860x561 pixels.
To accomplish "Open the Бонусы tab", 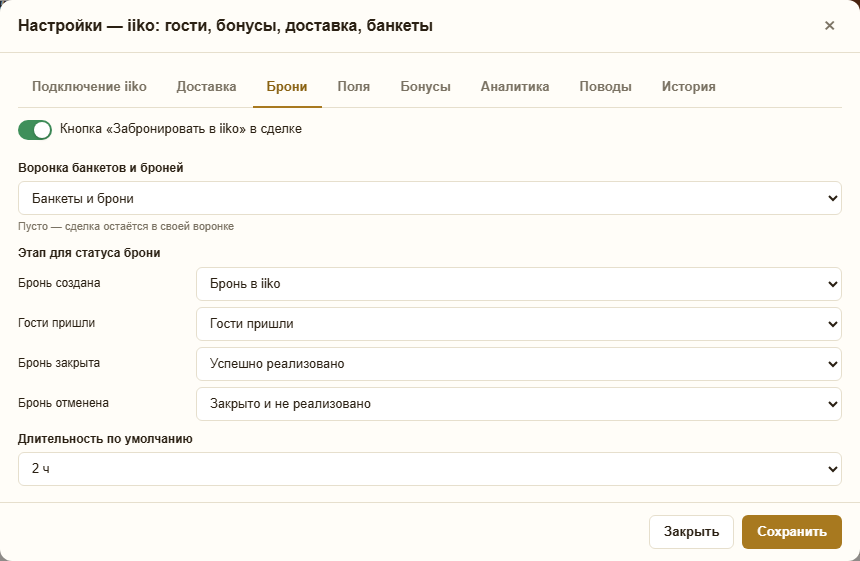I will [426, 87].
